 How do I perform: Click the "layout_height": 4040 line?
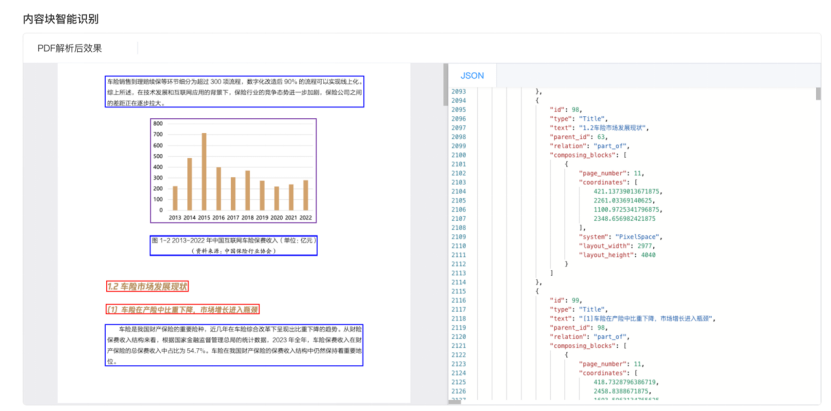pos(617,255)
